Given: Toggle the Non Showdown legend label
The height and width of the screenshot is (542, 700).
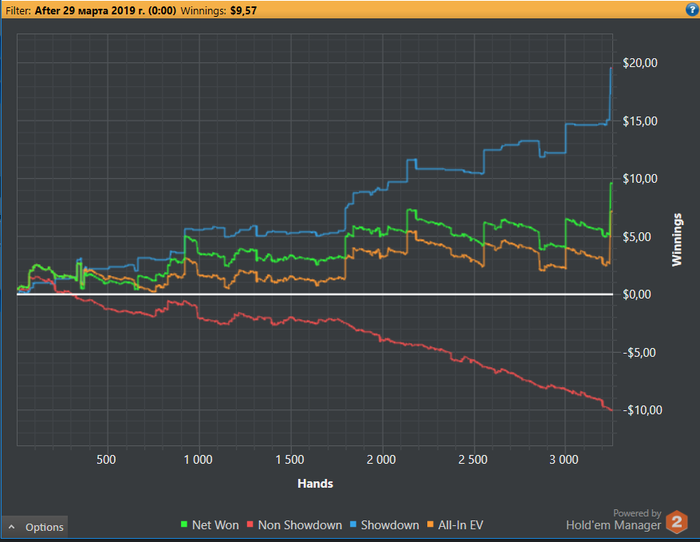Looking at the screenshot, I should point(300,525).
